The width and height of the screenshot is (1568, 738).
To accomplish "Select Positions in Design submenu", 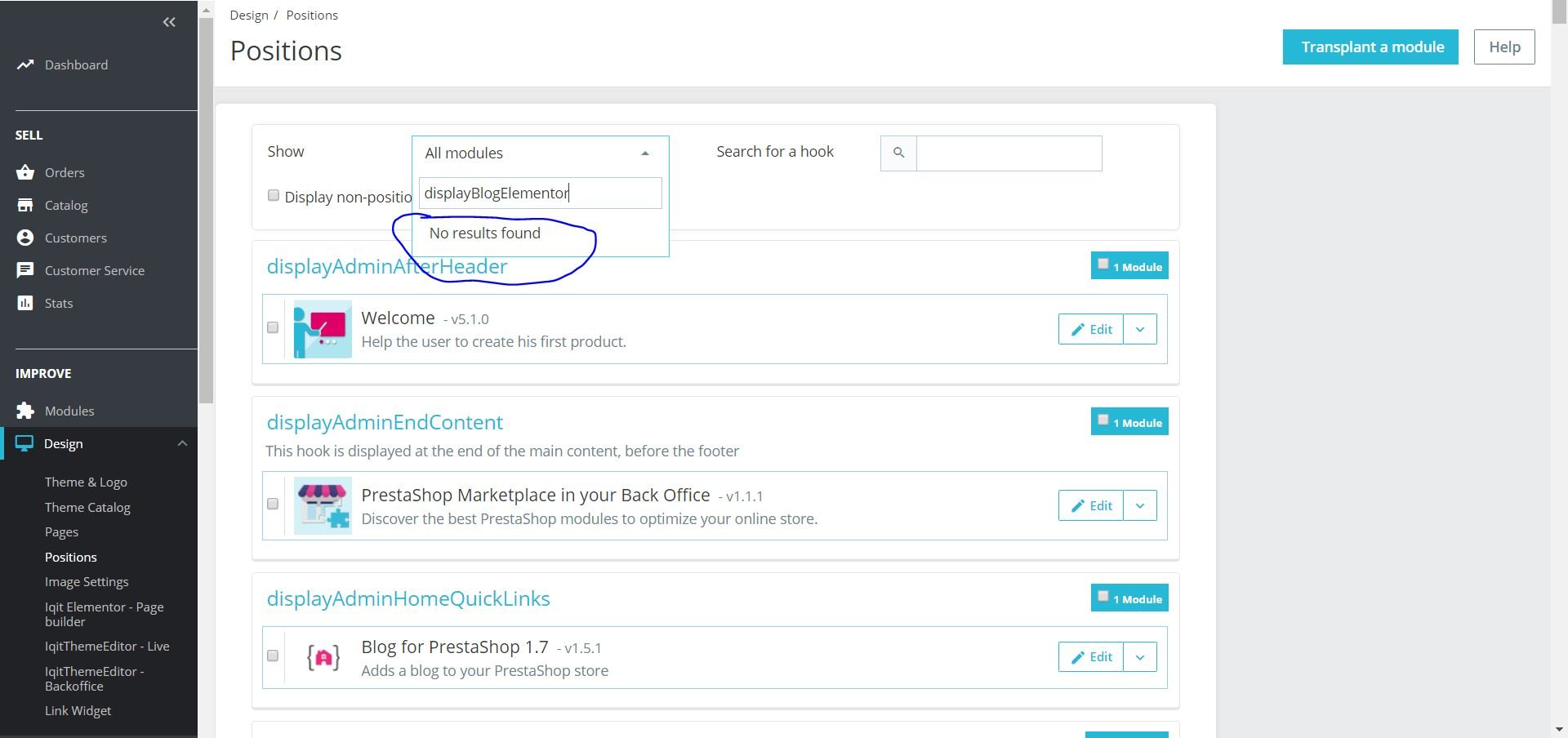I will coord(71,557).
